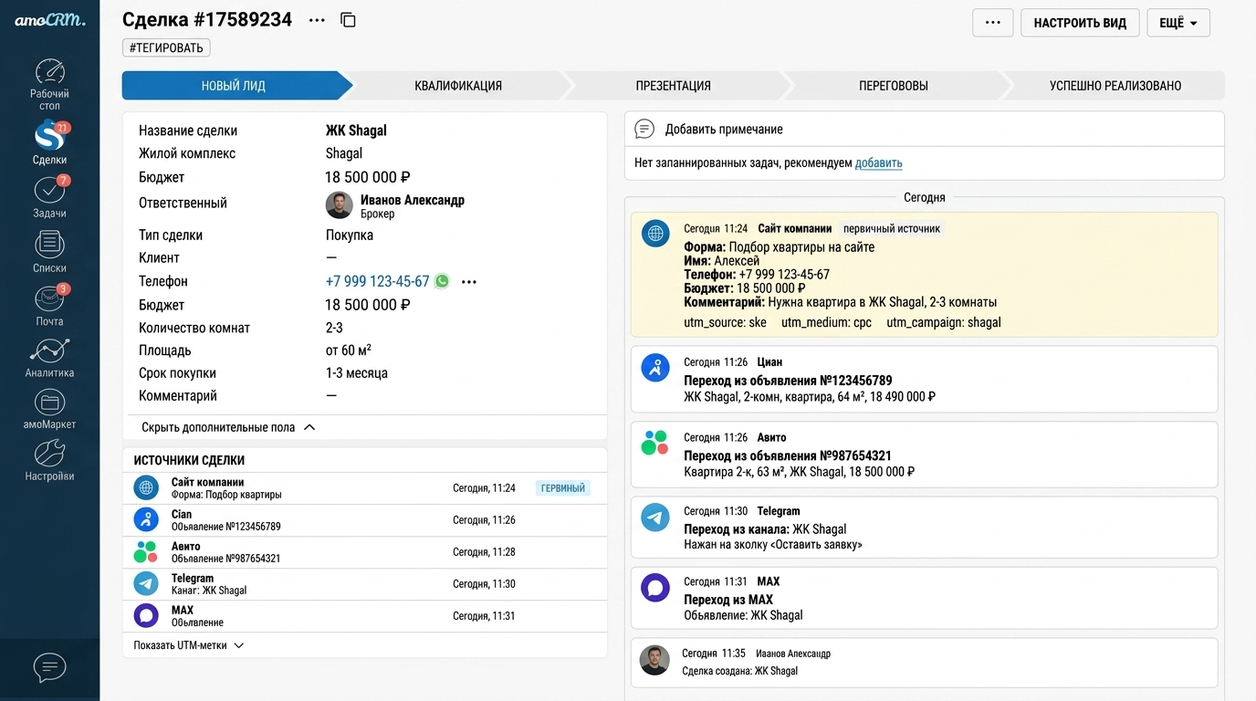Click ИСТОЧНИКИ СДЕЛКИ header

click(189, 461)
